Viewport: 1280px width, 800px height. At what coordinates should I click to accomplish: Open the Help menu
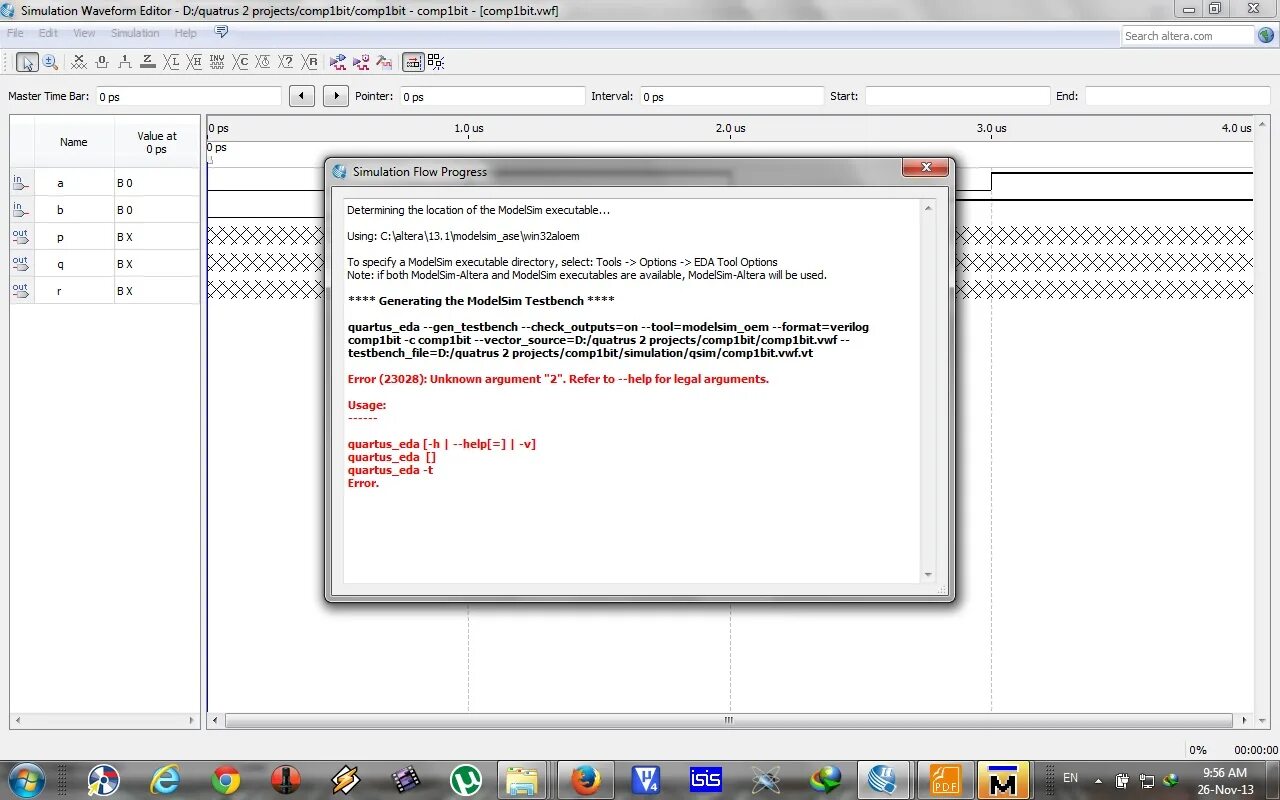(x=186, y=33)
